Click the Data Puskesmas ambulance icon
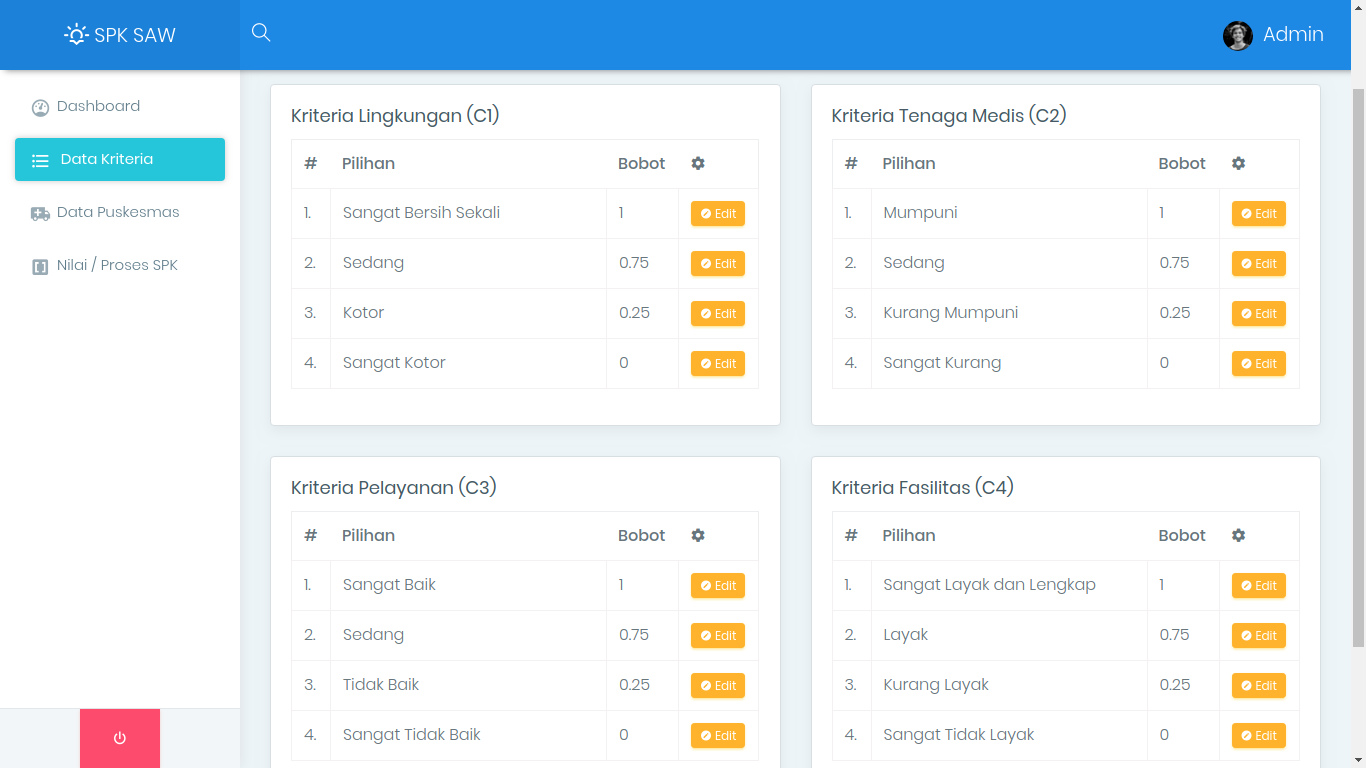 (40, 213)
